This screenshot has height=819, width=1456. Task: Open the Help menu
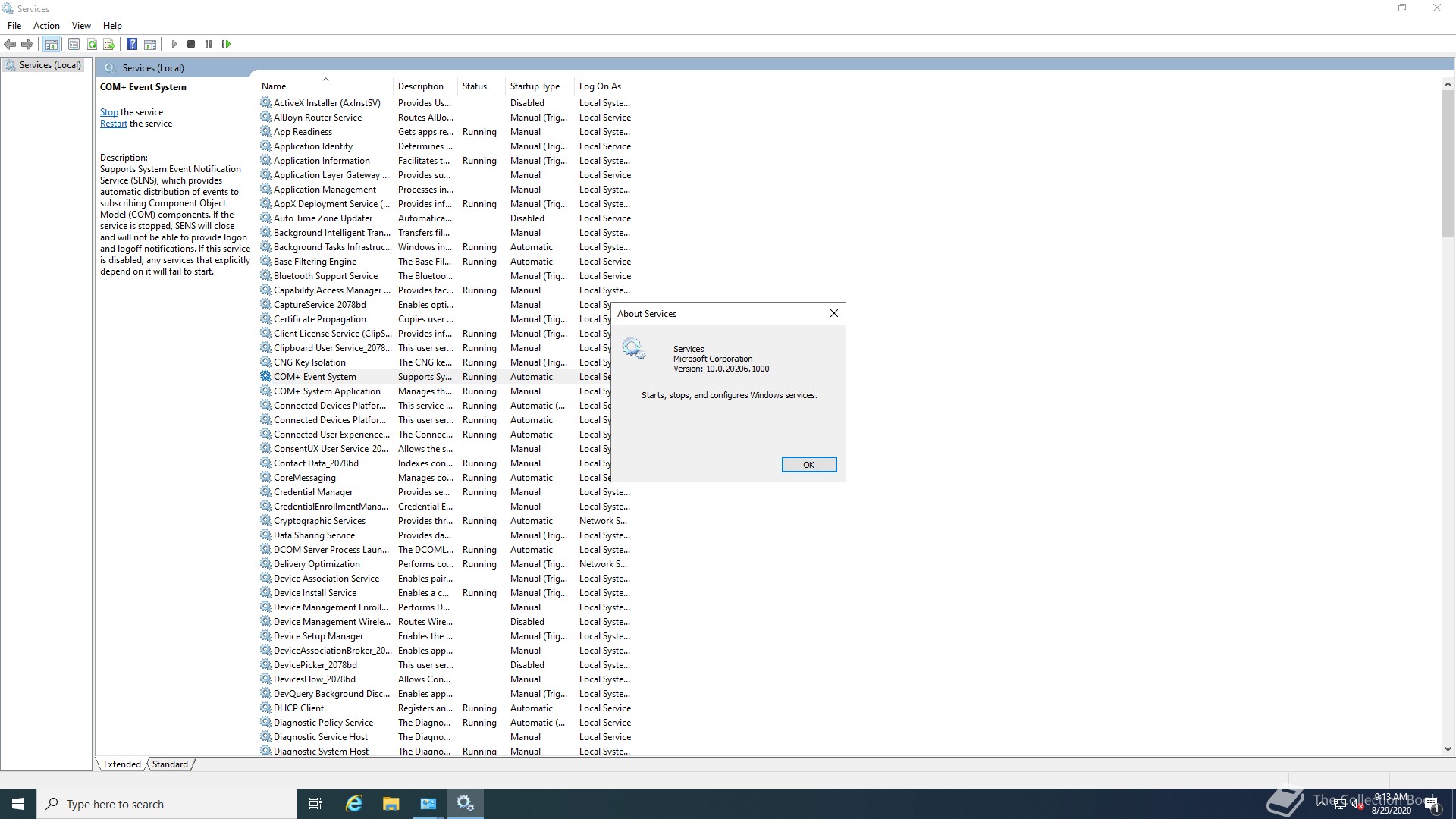pos(112,25)
